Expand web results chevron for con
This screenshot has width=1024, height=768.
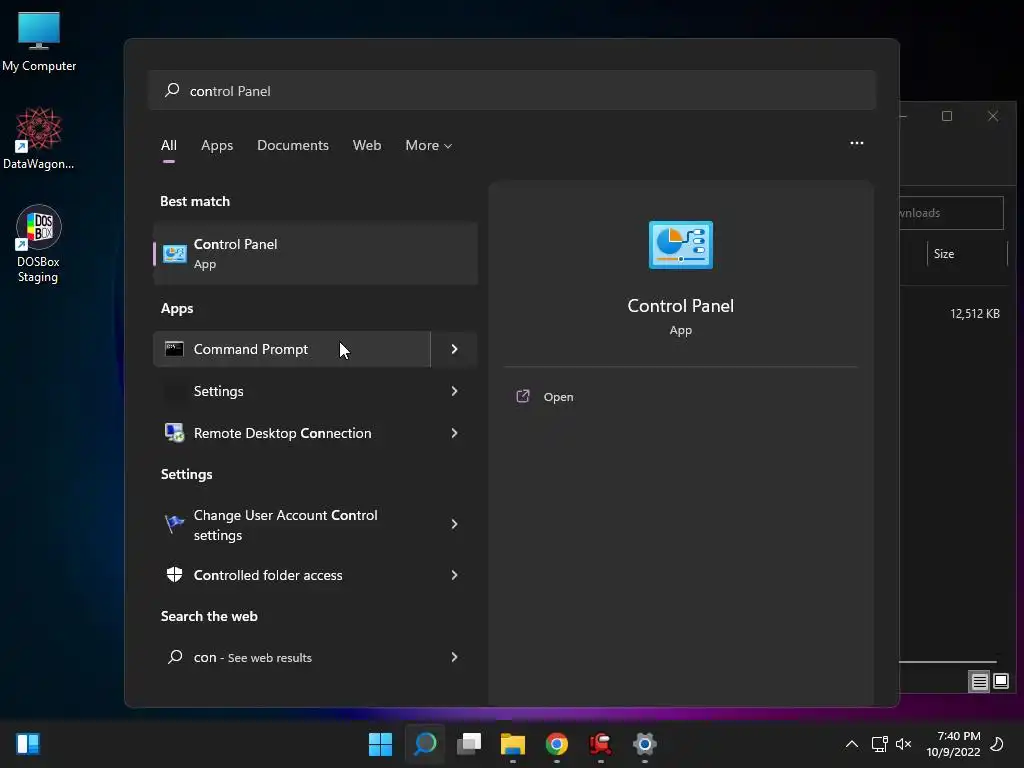coord(455,657)
